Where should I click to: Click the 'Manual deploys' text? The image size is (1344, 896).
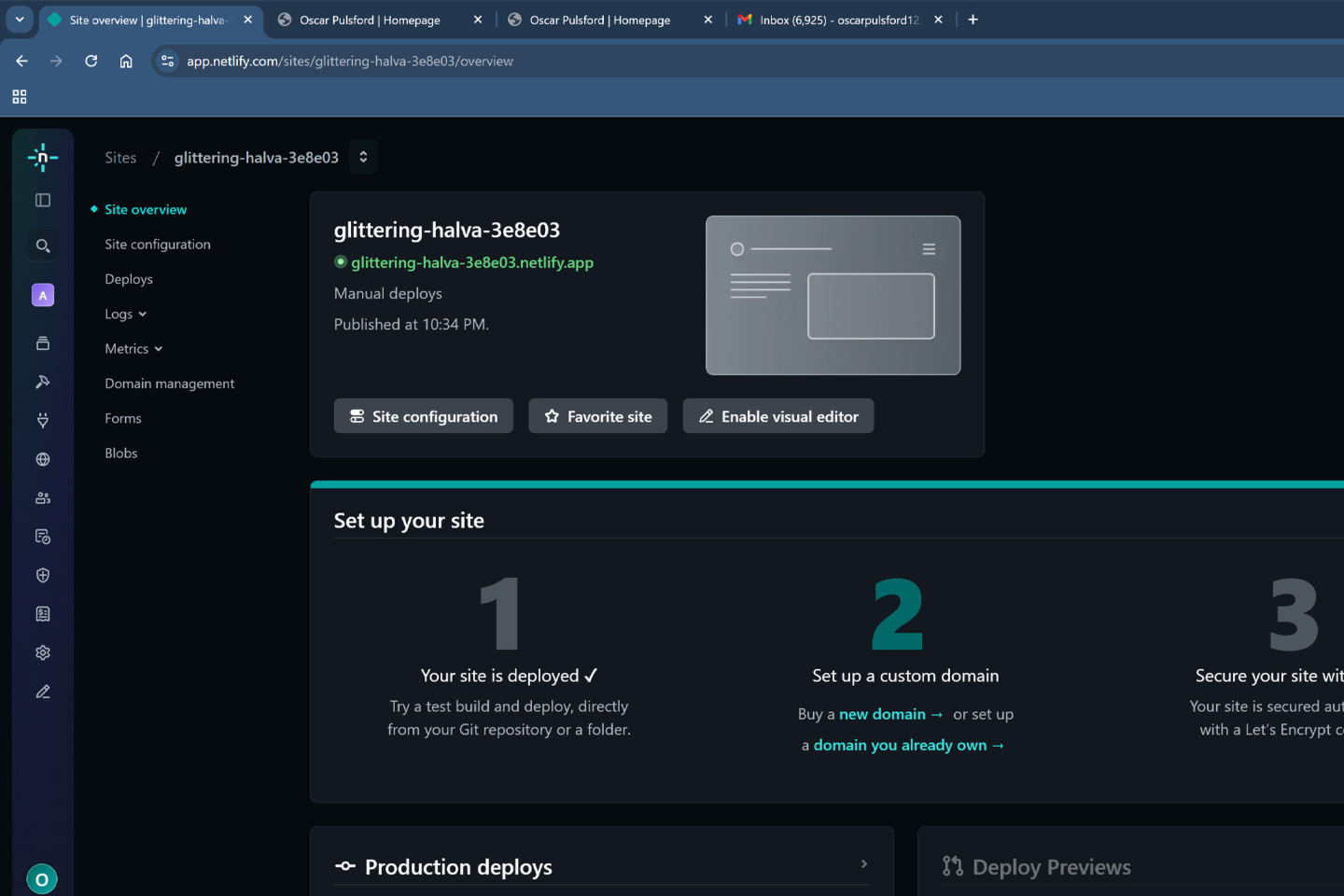point(388,293)
